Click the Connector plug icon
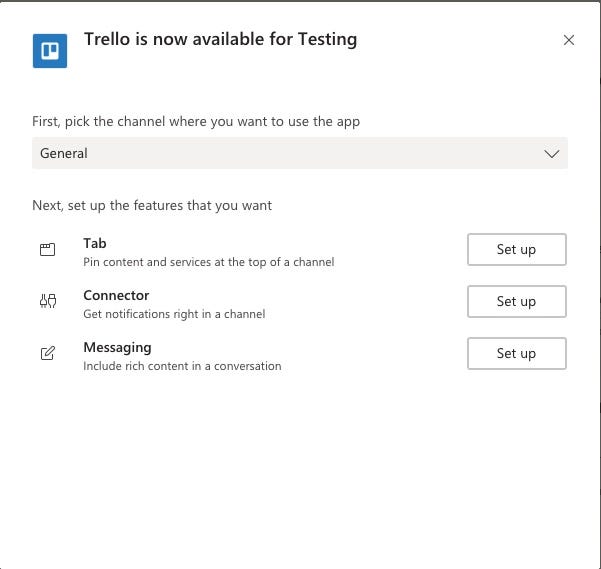 [x=47, y=302]
